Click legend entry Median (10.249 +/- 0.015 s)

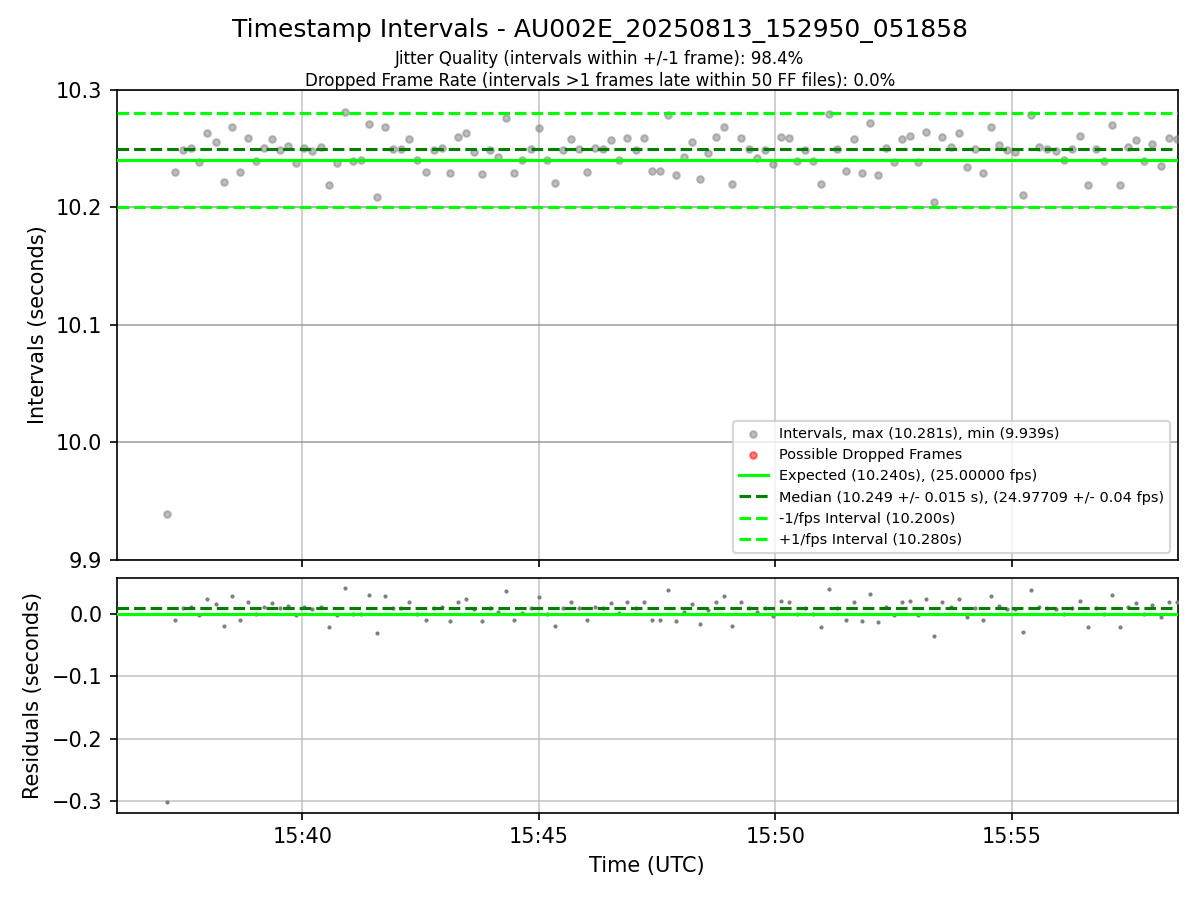971,497
